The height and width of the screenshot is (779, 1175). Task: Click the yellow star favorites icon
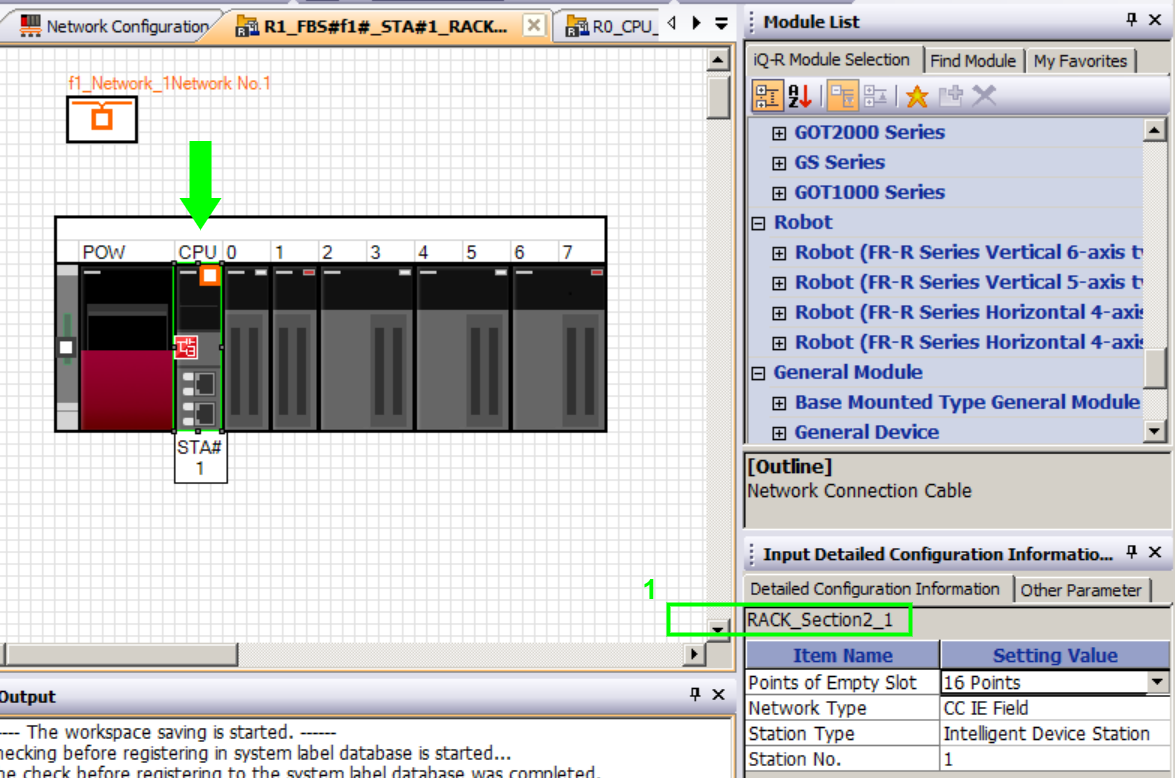click(917, 96)
